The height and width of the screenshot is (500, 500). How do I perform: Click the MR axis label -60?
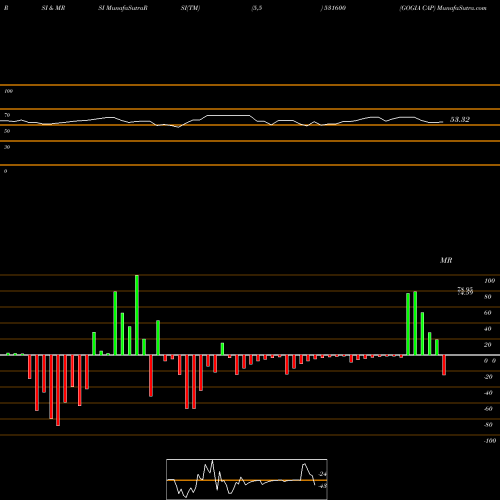pyautogui.click(x=488, y=409)
